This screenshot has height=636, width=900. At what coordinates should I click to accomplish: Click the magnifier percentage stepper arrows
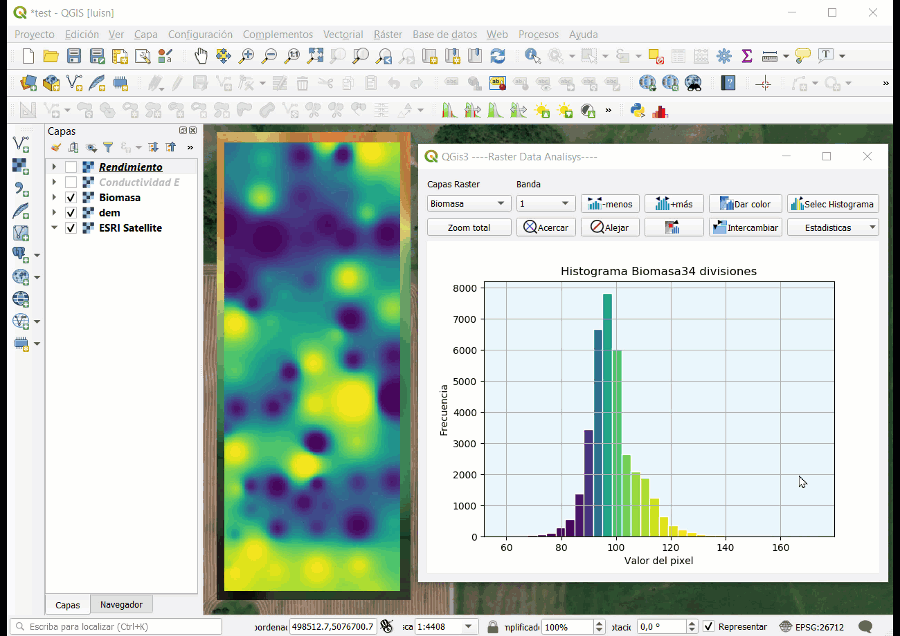click(x=599, y=626)
